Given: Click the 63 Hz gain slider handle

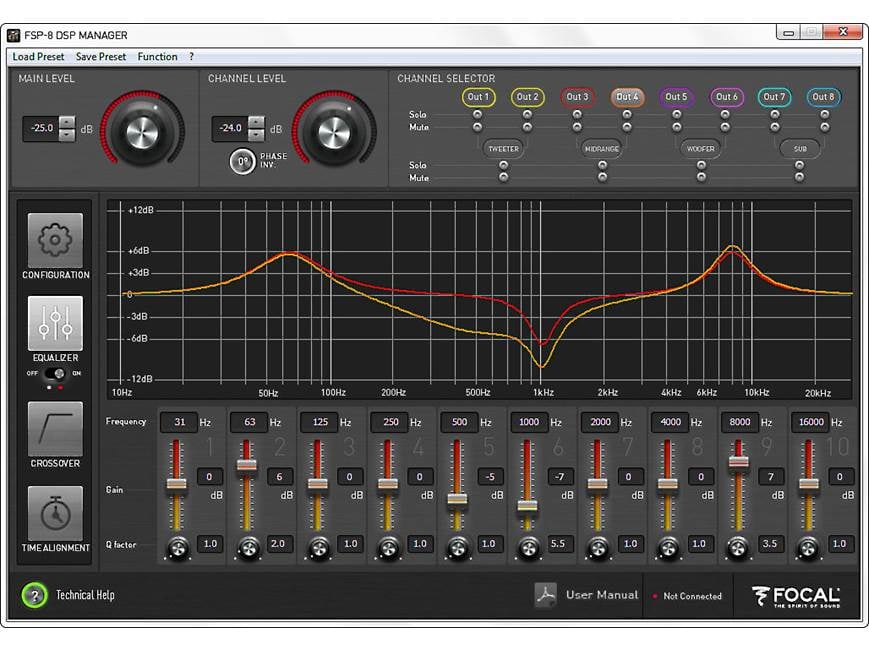Looking at the screenshot, I should tap(247, 465).
